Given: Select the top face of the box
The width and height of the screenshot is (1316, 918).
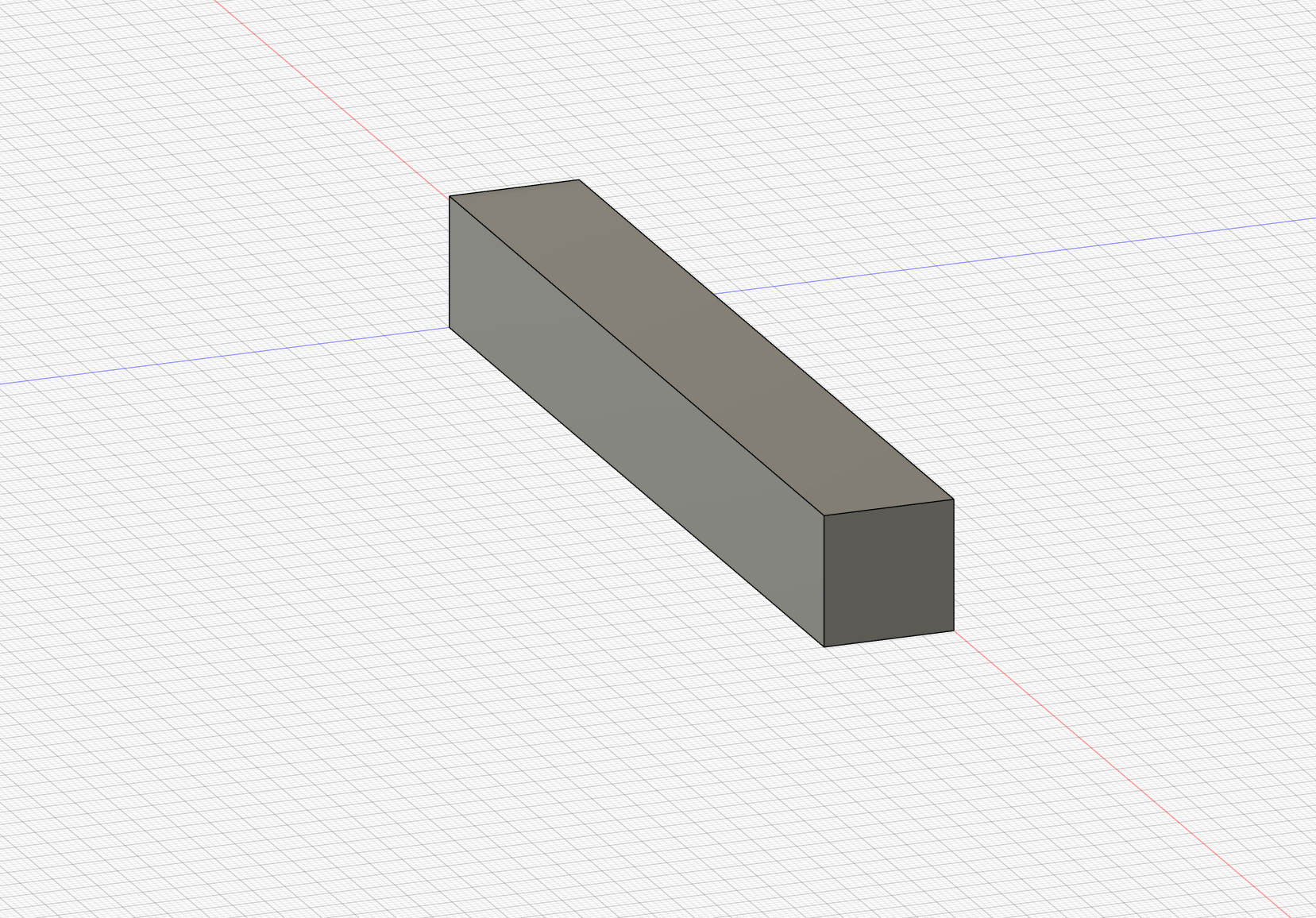Looking at the screenshot, I should 701,347.
